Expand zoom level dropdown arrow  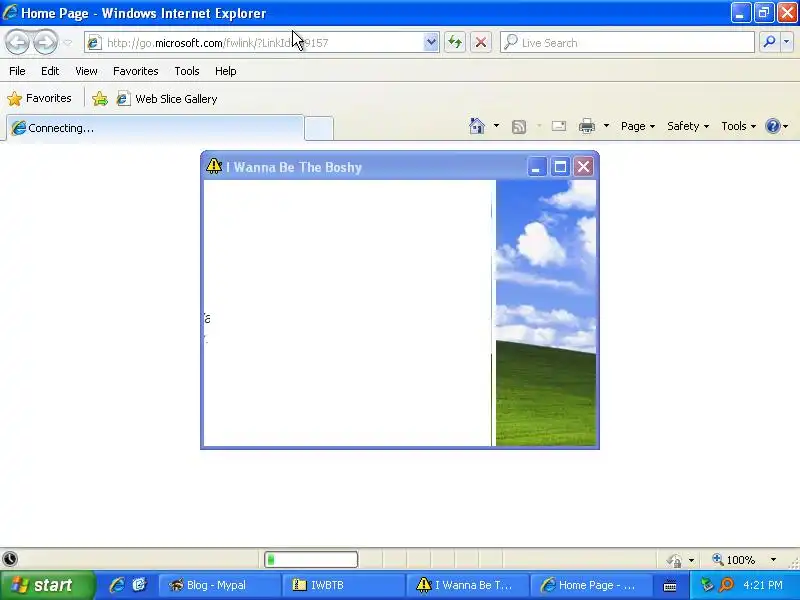[773, 560]
